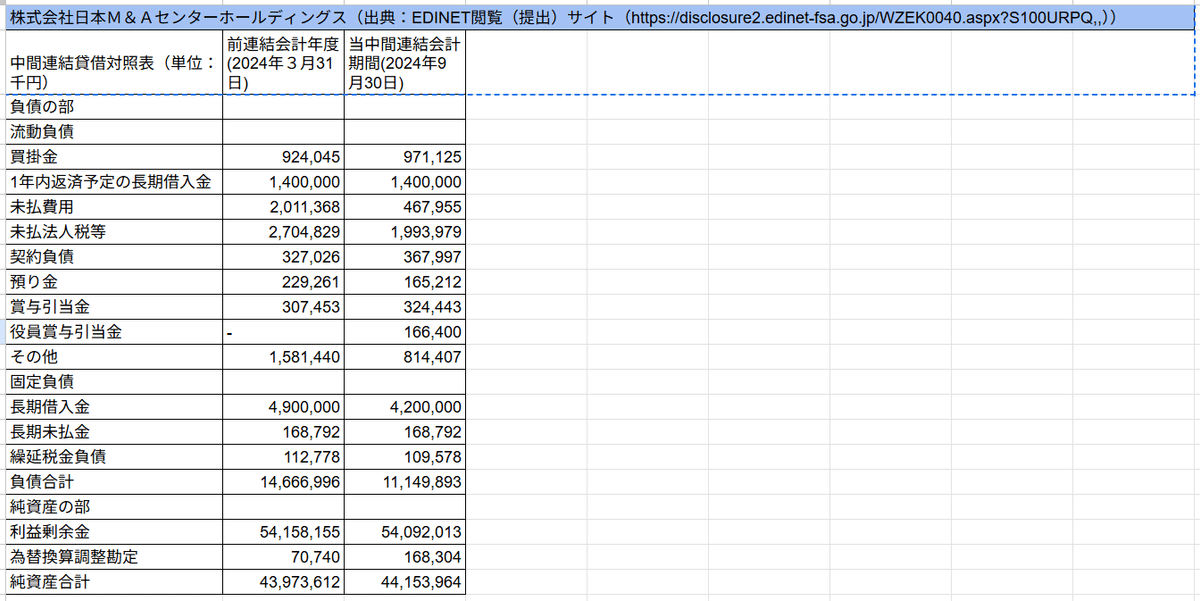The height and width of the screenshot is (601, 1200).
Task: Select the cell containing 1,581,440
Action: [283, 357]
